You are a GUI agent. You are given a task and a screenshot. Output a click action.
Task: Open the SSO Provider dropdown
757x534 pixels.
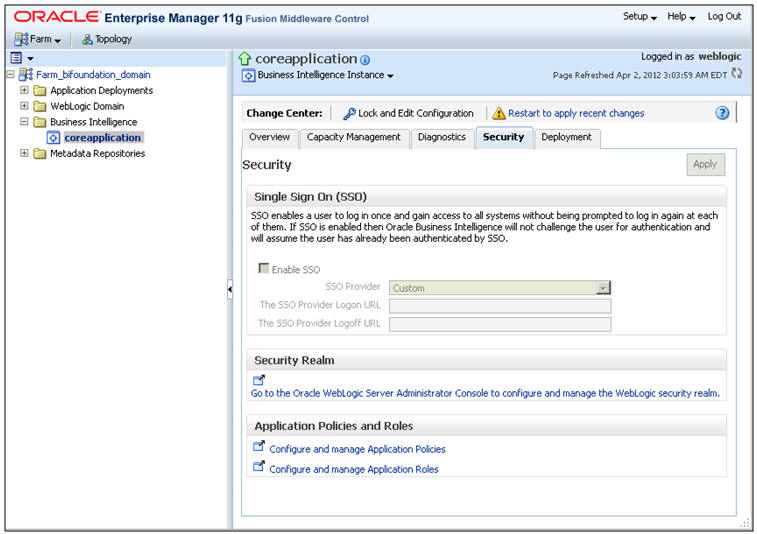[500, 288]
